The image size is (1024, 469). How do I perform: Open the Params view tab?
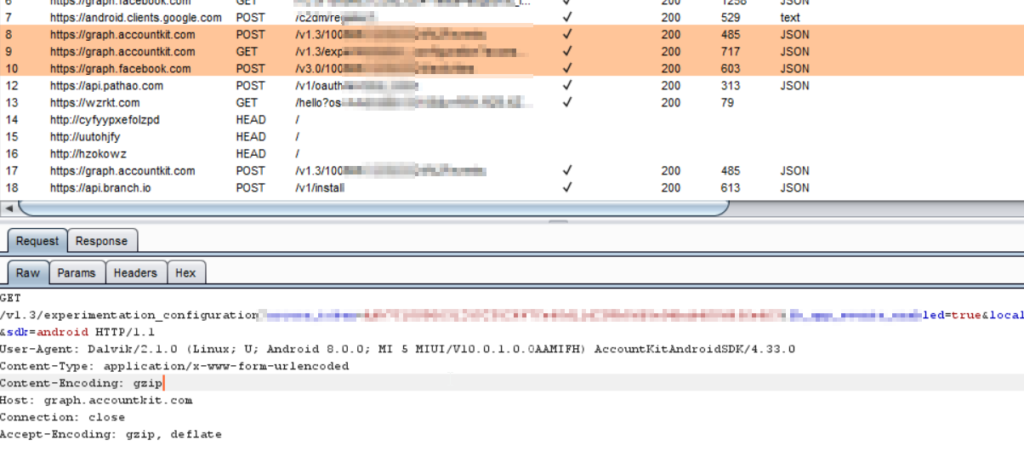tap(76, 273)
